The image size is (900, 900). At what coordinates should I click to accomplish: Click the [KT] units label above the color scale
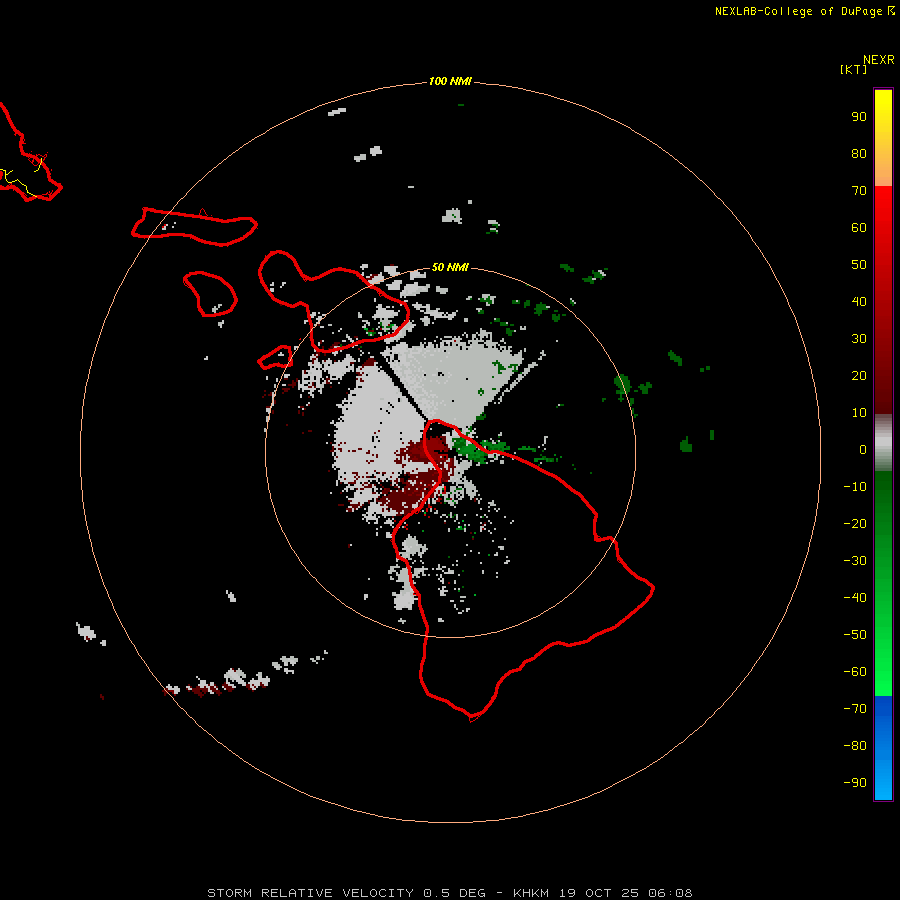pos(853,69)
